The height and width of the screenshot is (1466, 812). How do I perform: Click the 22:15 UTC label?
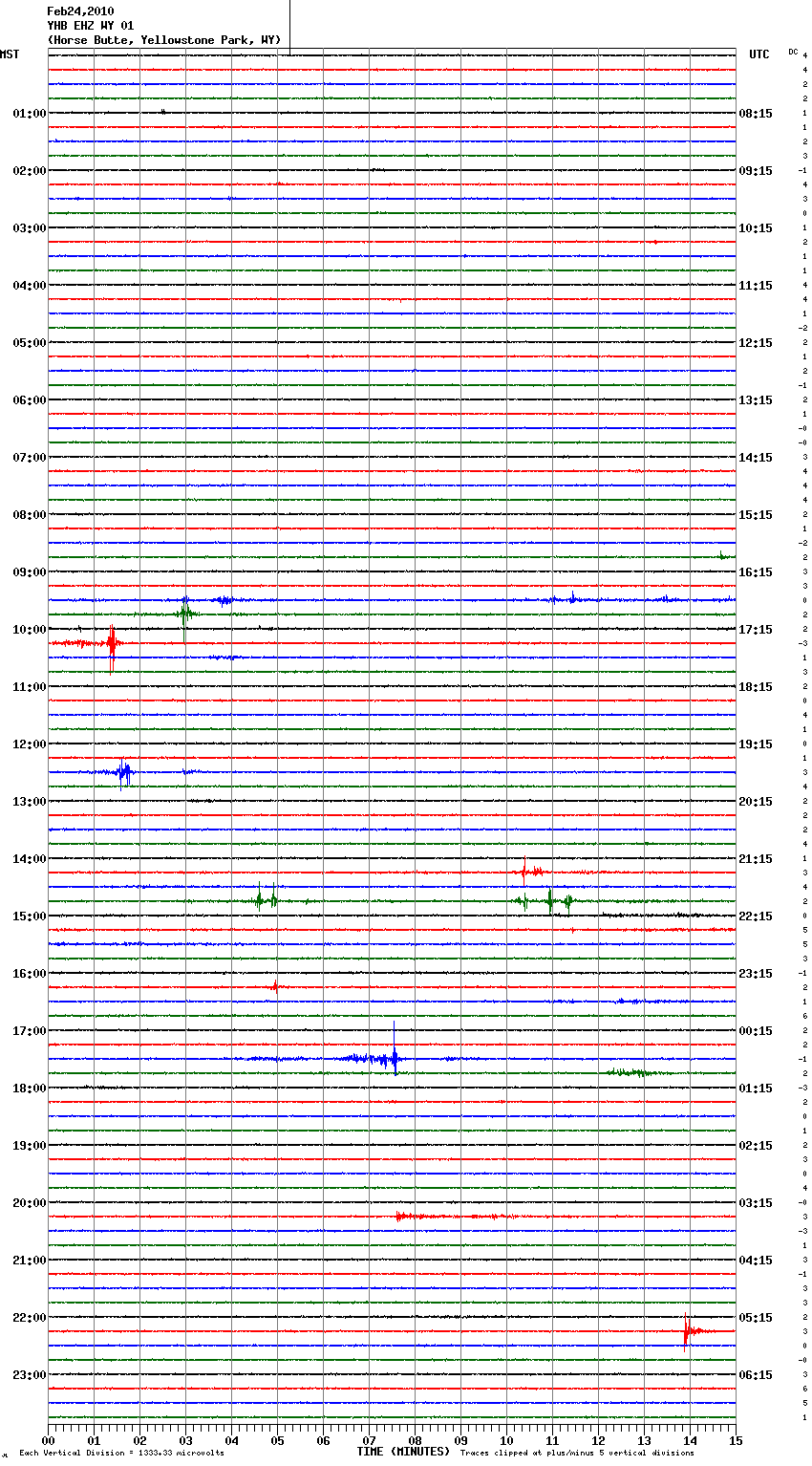(756, 916)
